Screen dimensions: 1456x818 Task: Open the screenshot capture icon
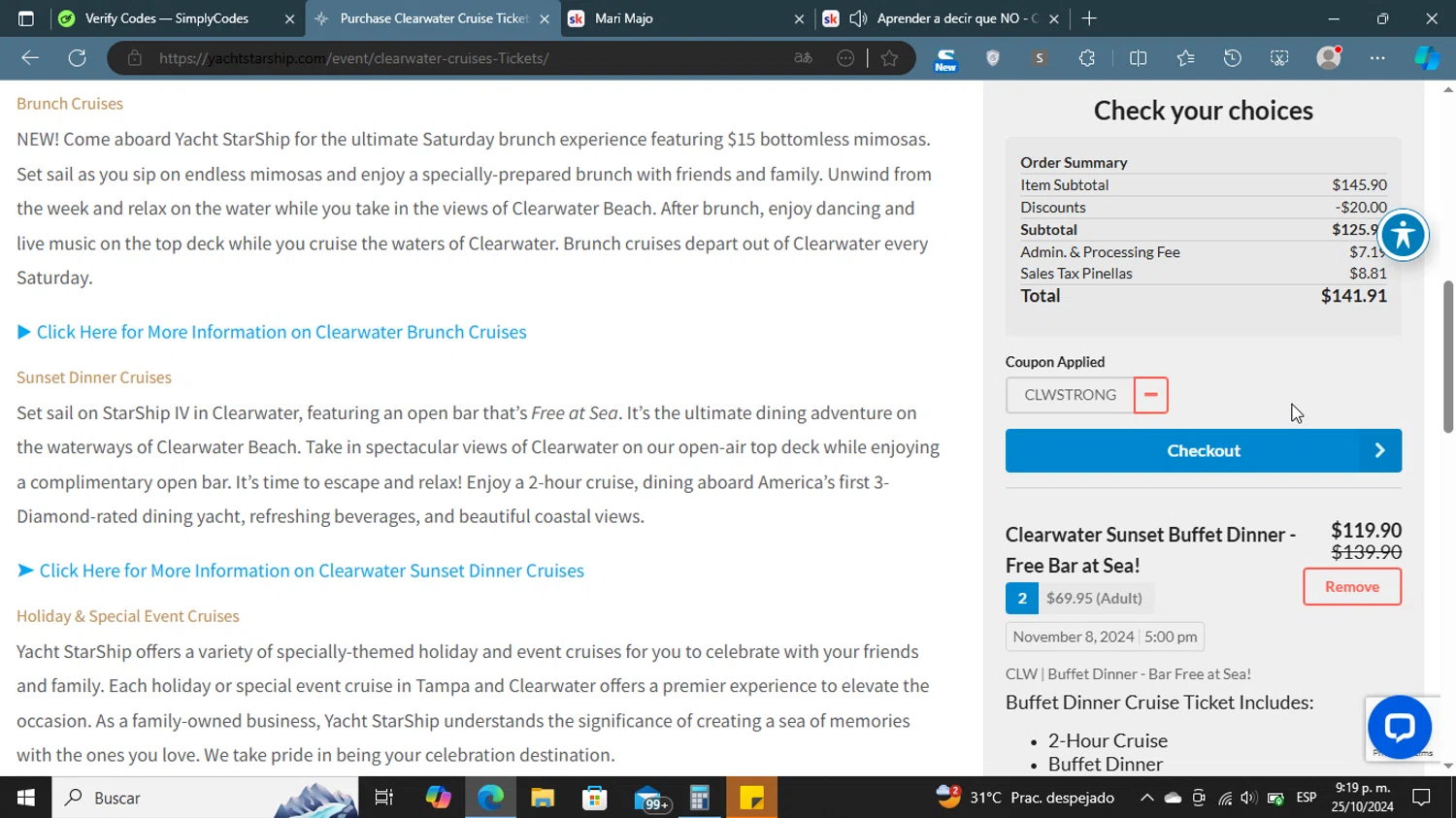click(1279, 58)
